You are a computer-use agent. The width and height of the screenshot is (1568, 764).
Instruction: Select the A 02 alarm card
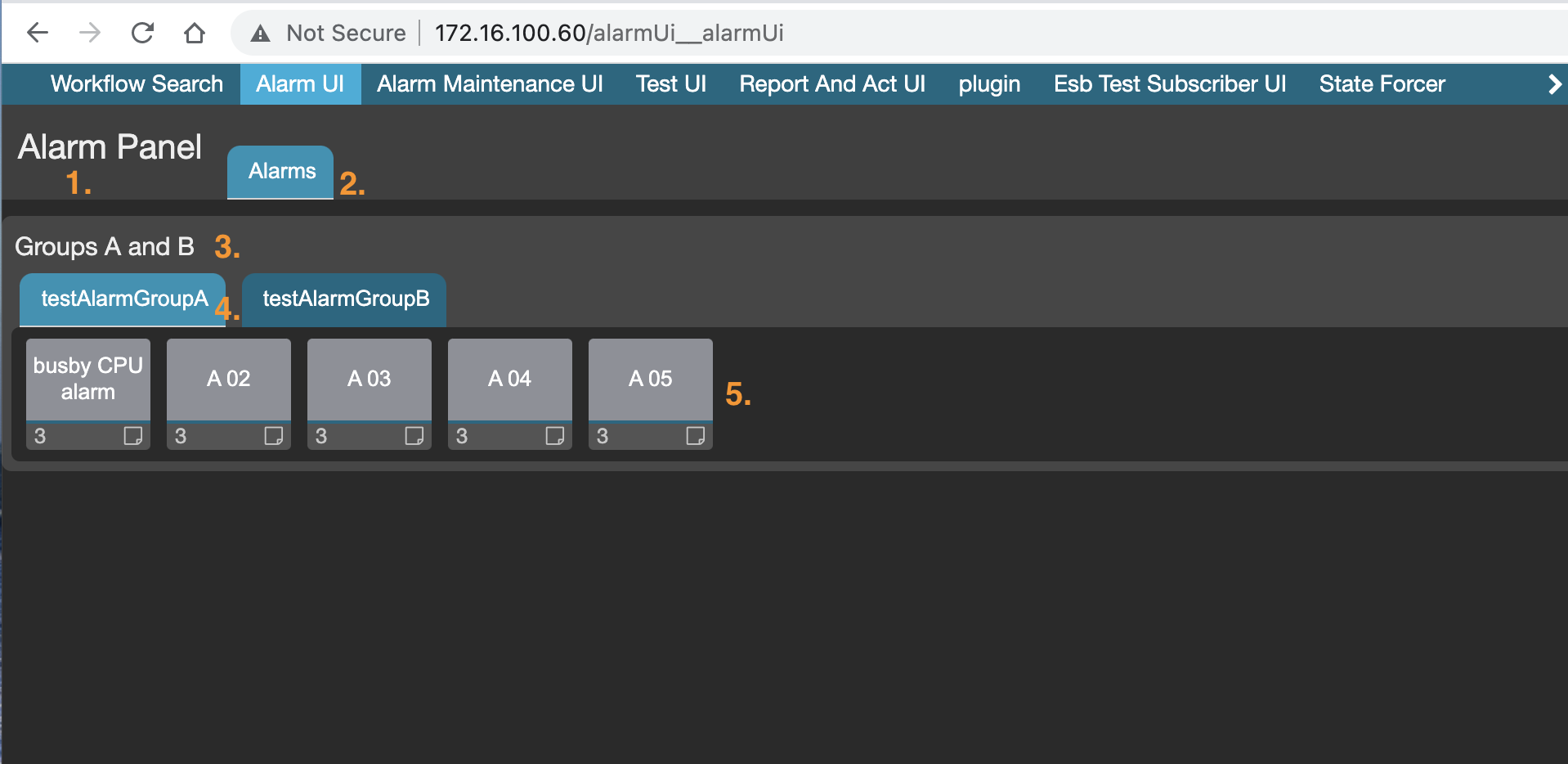pos(229,394)
